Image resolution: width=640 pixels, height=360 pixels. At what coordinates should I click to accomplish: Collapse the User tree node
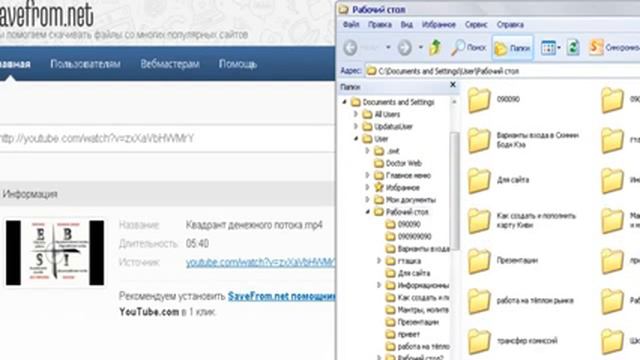coord(356,139)
